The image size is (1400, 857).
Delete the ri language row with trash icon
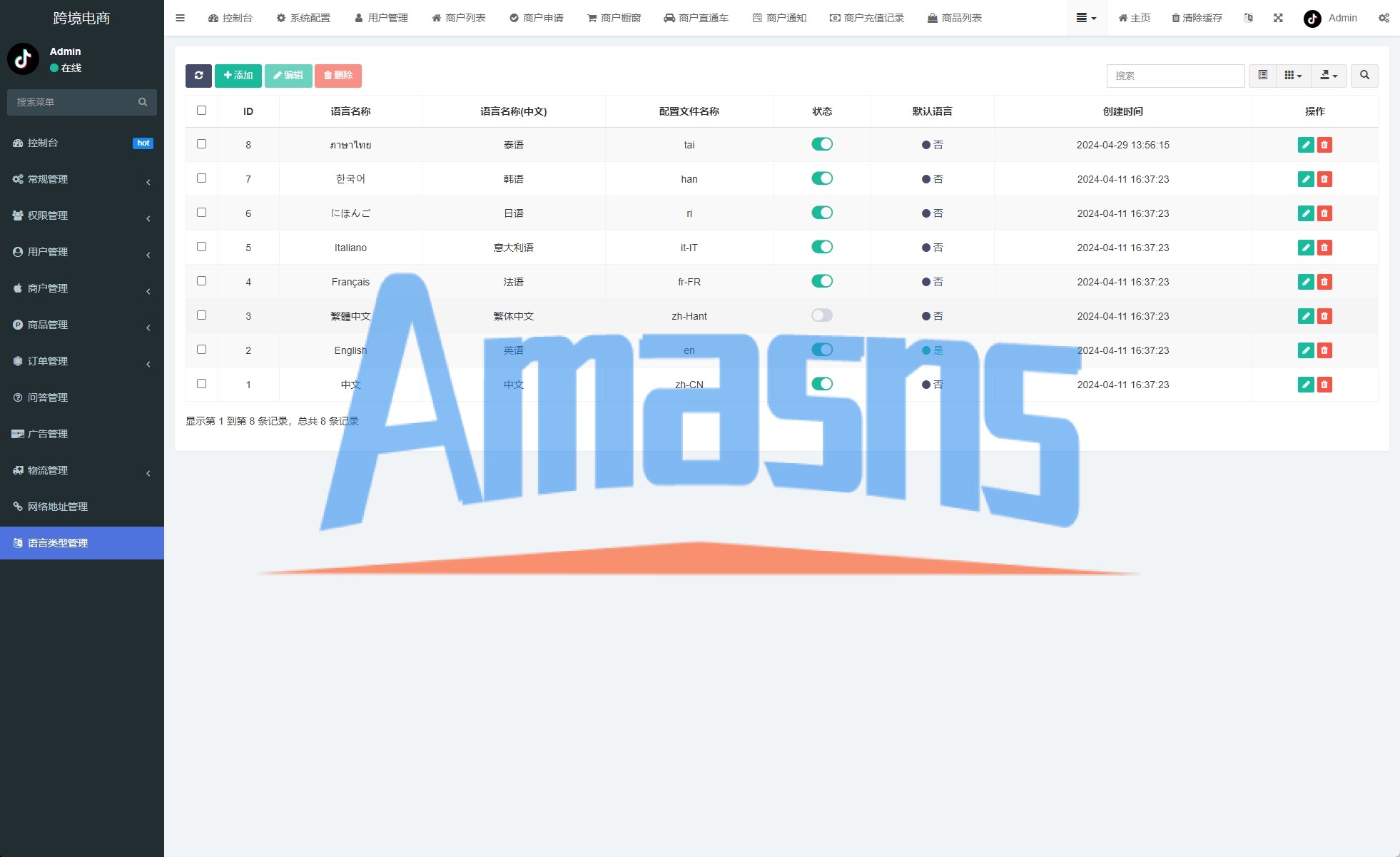click(x=1324, y=213)
